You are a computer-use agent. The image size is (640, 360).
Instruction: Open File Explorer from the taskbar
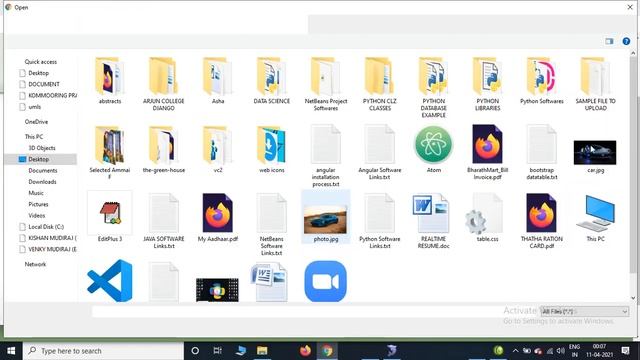coord(262,351)
